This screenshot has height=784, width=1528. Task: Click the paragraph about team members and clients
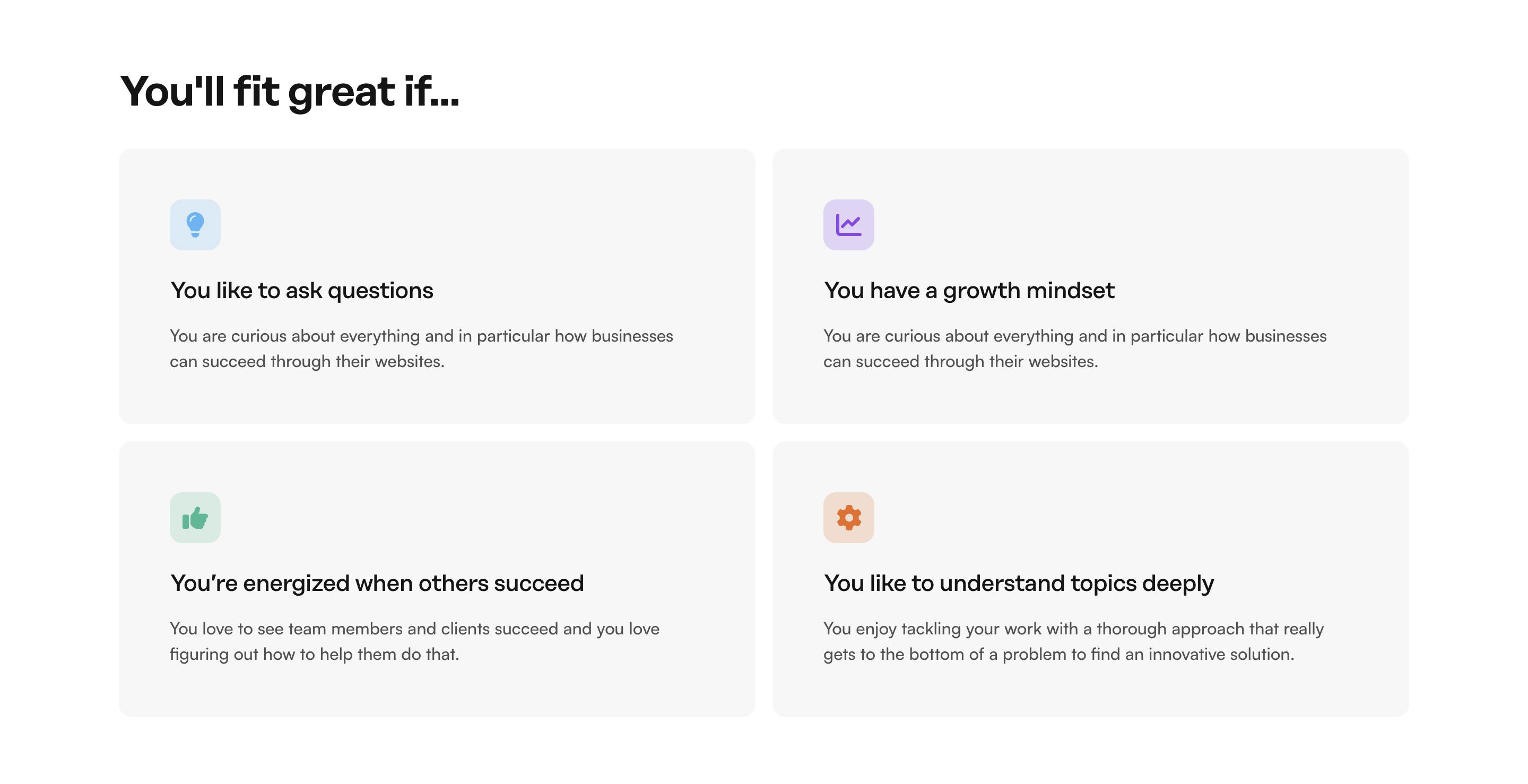click(x=414, y=641)
